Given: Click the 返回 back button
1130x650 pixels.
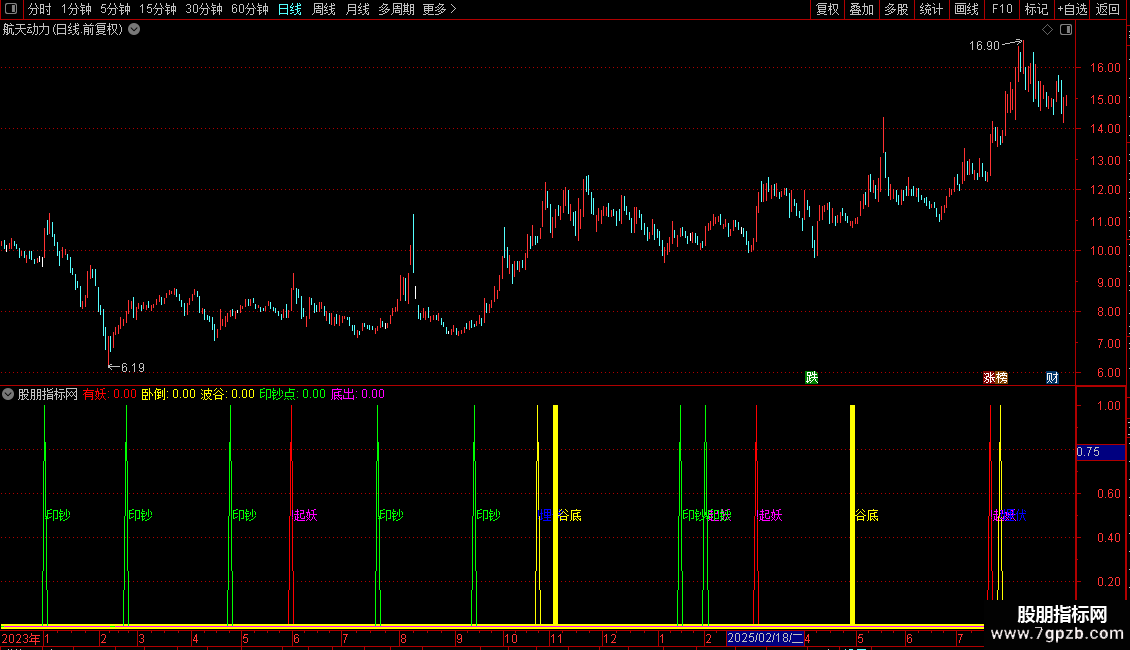Looking at the screenshot, I should [x=1108, y=9].
